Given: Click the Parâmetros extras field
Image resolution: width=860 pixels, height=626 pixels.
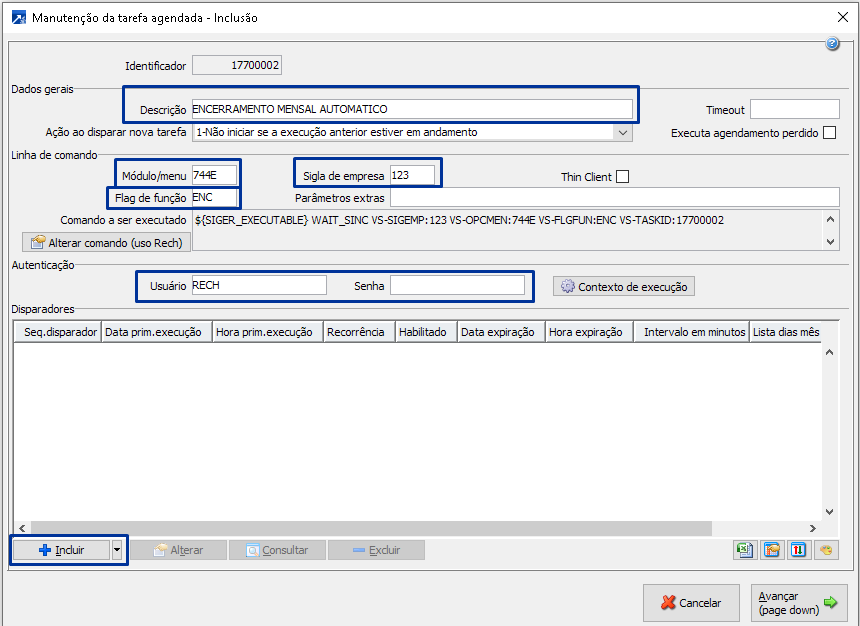Looking at the screenshot, I should click(x=615, y=198).
